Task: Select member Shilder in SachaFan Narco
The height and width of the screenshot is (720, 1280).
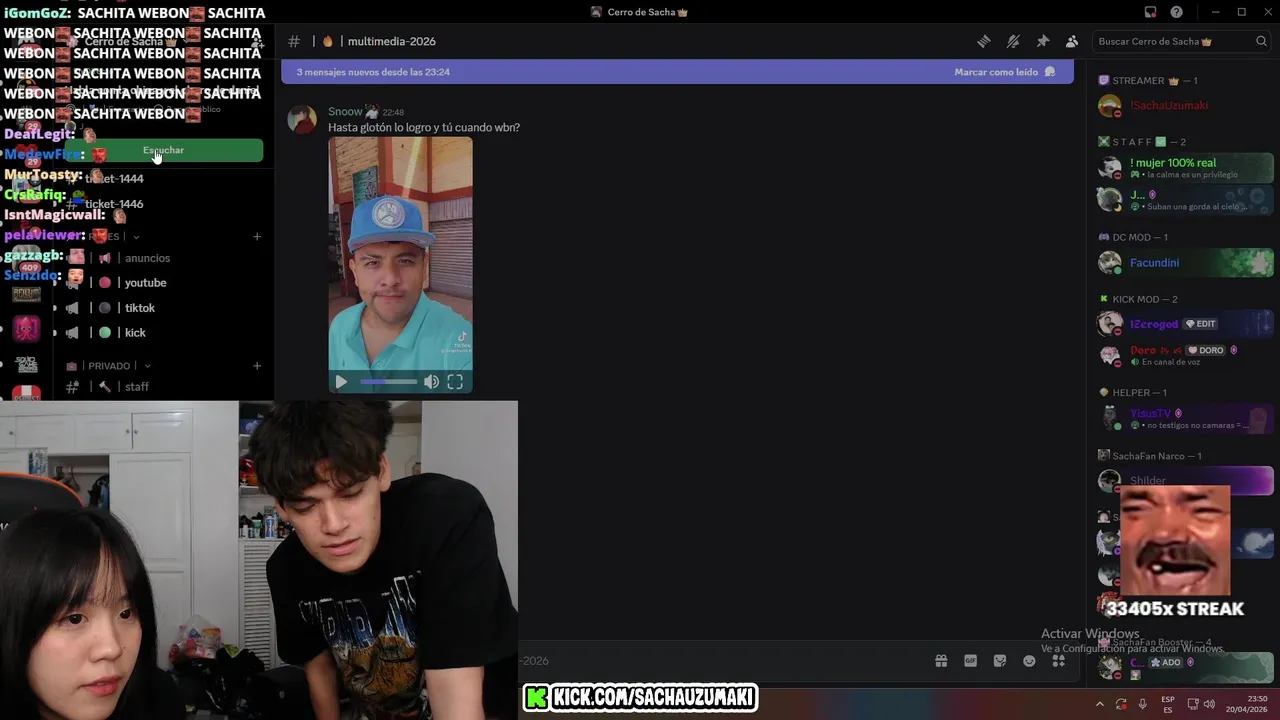Action: click(x=1185, y=480)
